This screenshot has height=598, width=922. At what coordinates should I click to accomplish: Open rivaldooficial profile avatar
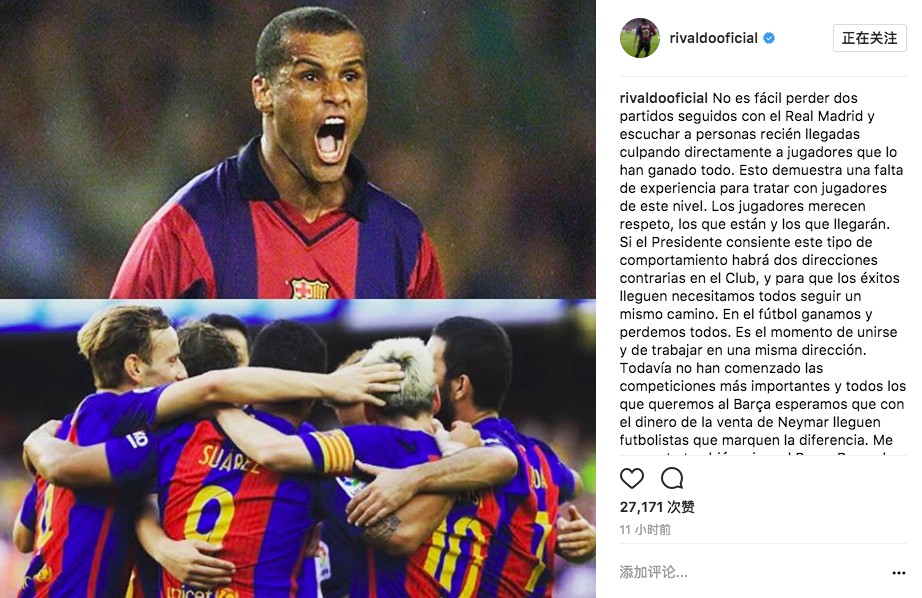pos(640,38)
